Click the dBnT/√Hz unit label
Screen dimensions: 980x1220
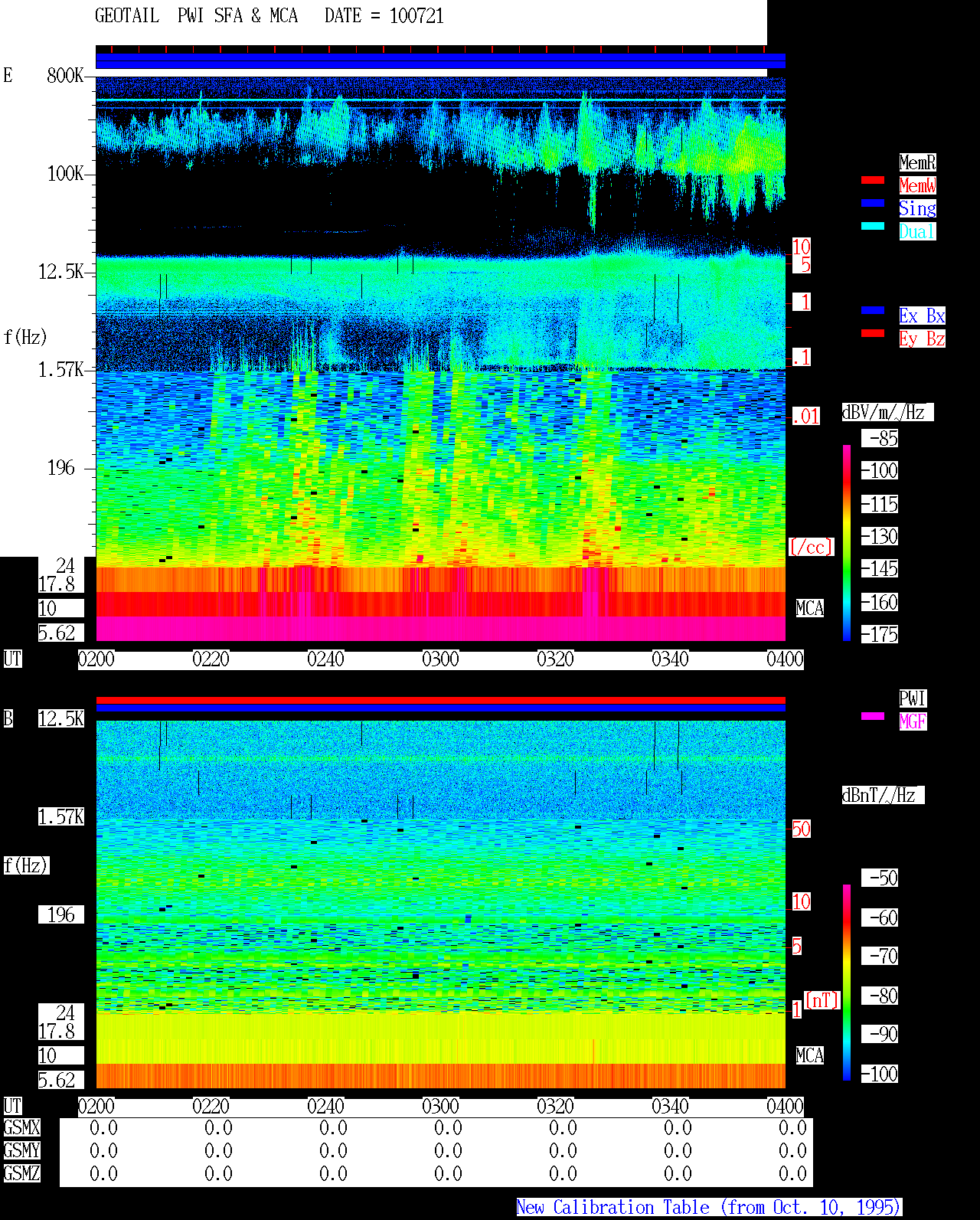pyautogui.click(x=883, y=795)
